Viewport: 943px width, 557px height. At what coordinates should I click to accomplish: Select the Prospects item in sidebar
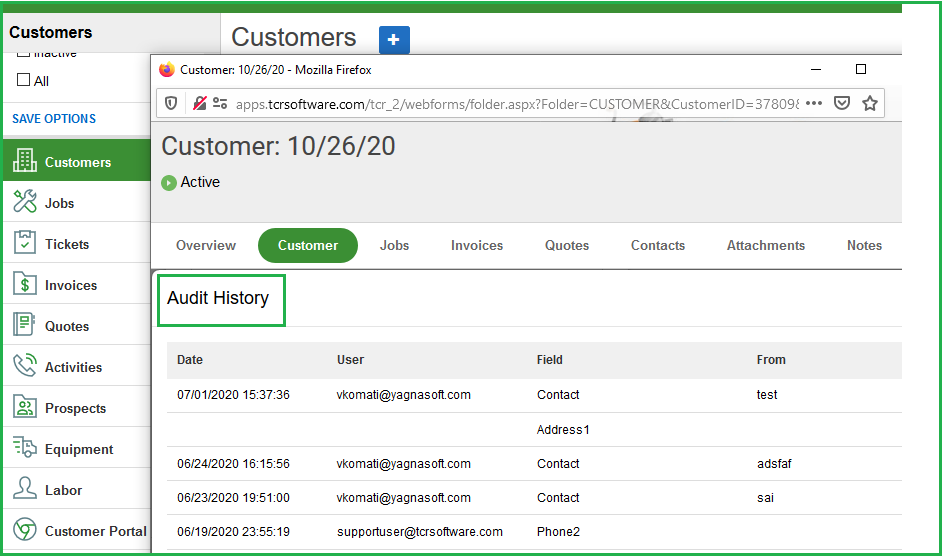click(75, 408)
